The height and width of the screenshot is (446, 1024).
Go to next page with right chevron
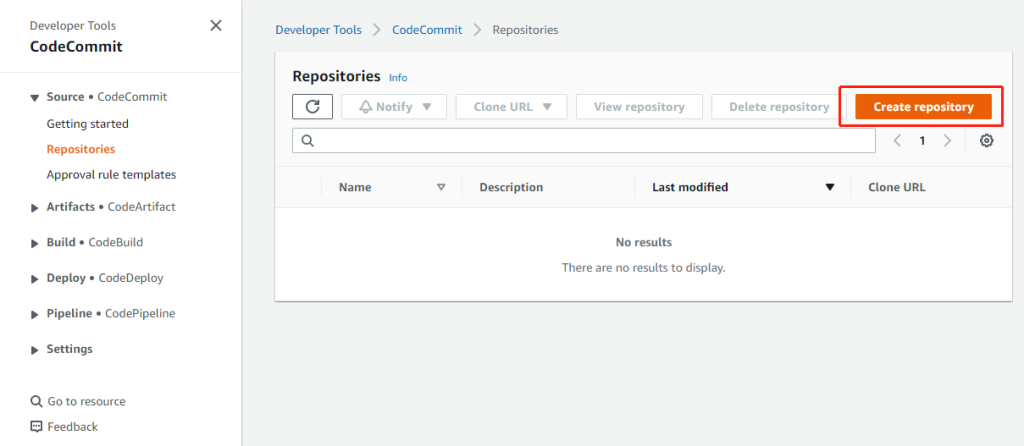pos(947,141)
